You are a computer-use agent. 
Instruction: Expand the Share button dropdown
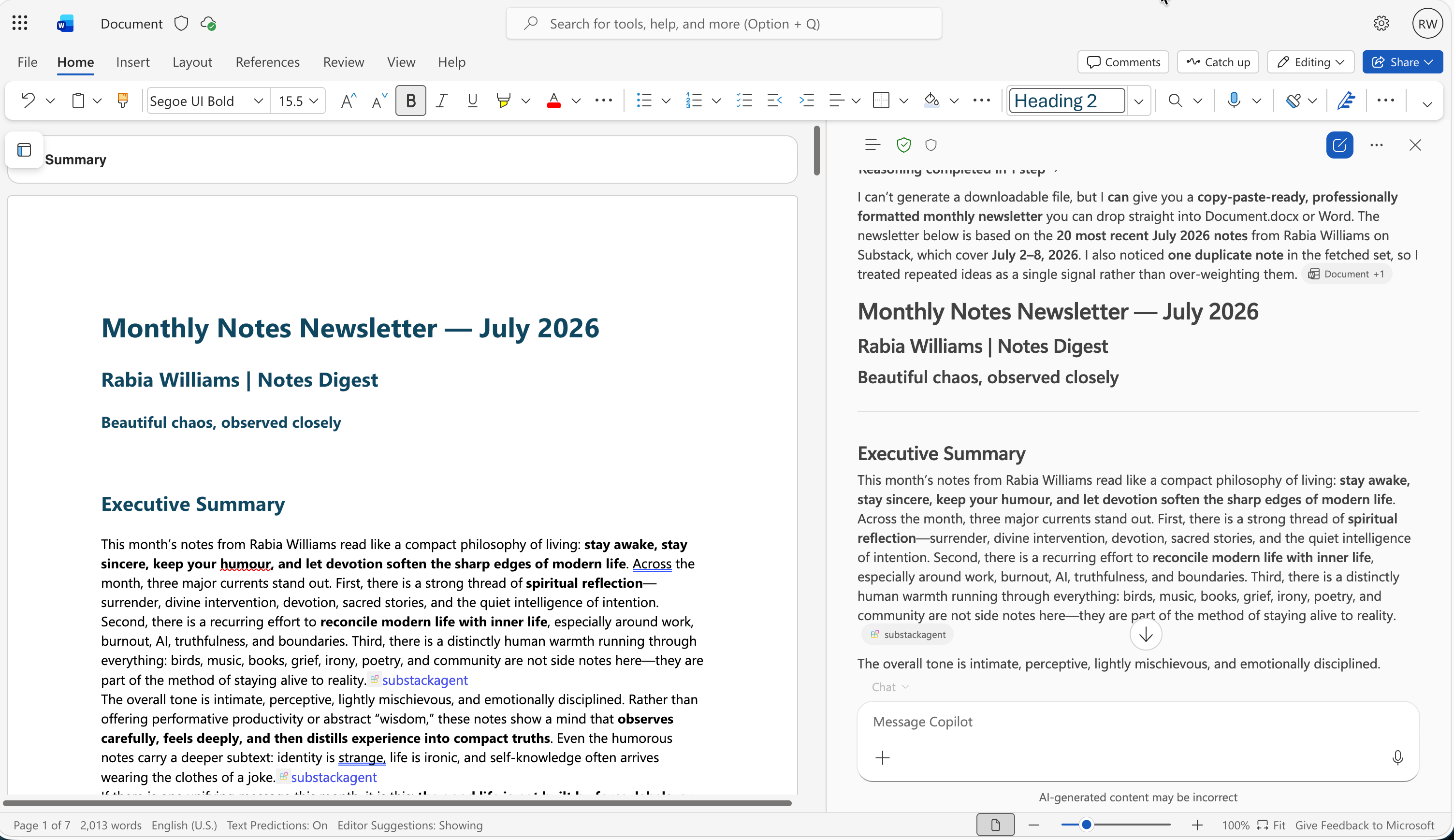(x=1428, y=62)
